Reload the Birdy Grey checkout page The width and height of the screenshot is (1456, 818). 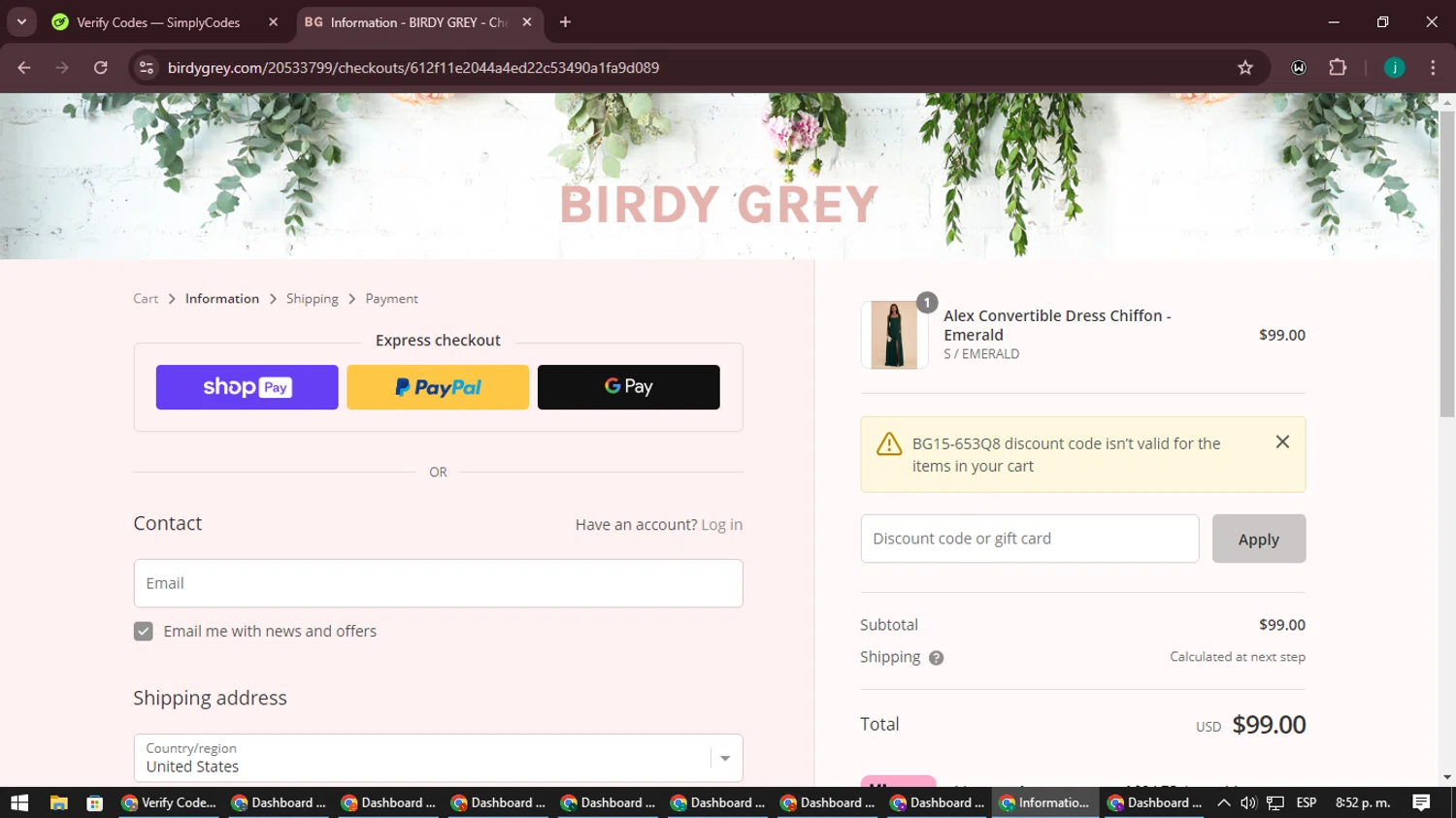tap(100, 68)
